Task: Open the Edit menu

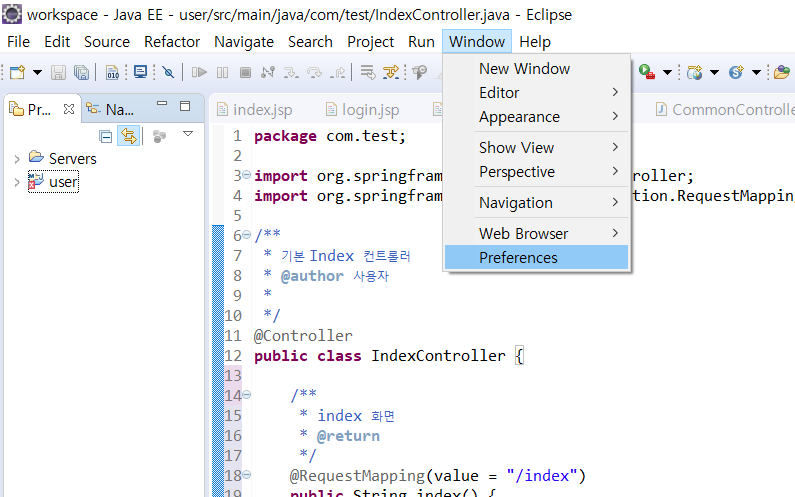Action: (57, 42)
